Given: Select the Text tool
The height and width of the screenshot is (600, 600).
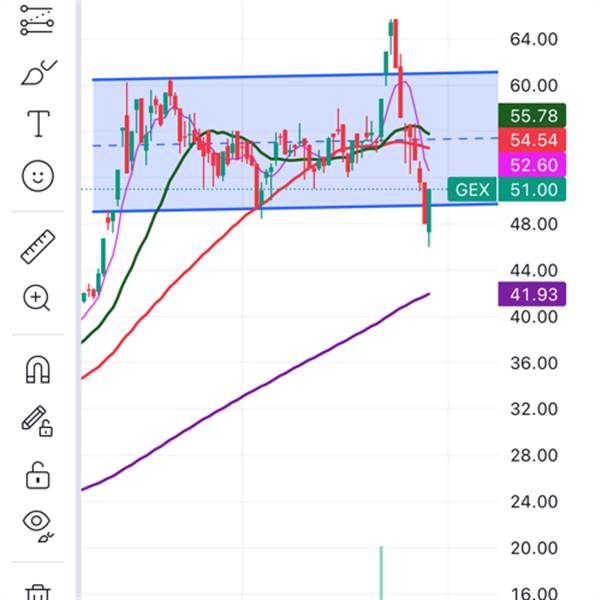Looking at the screenshot, I should 38,123.
